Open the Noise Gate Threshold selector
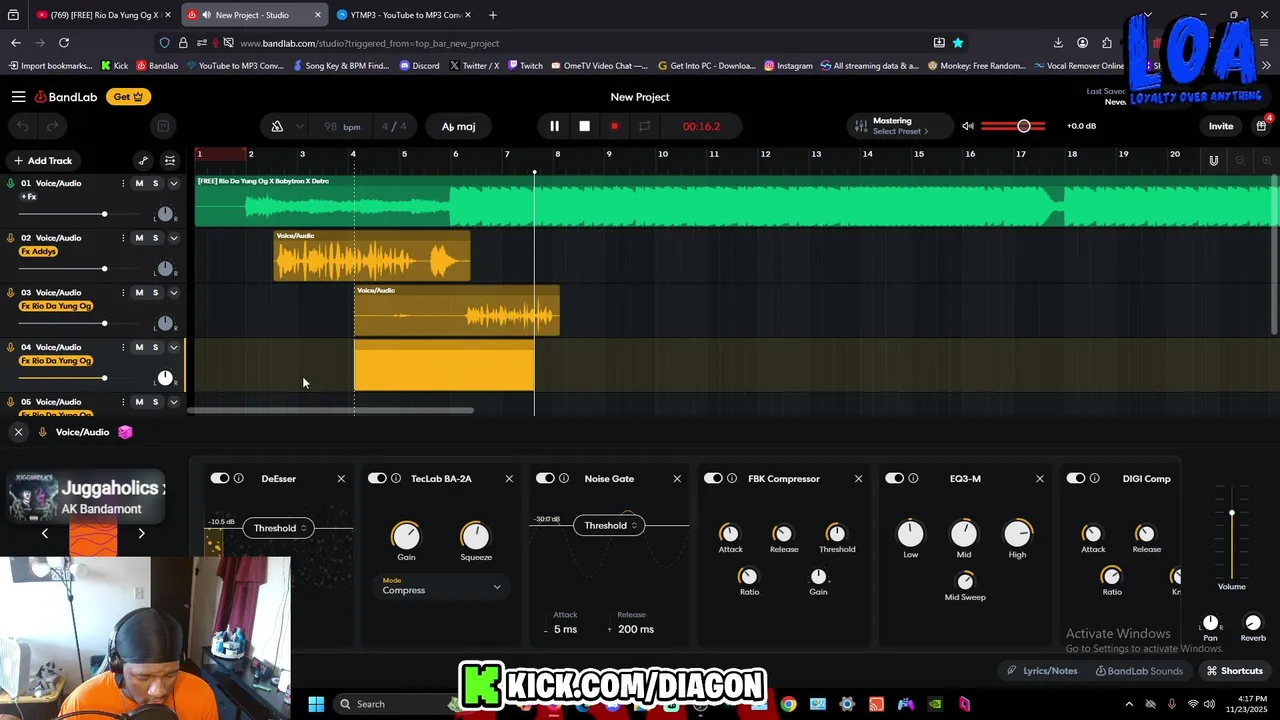Image resolution: width=1280 pixels, height=720 pixels. (x=609, y=525)
